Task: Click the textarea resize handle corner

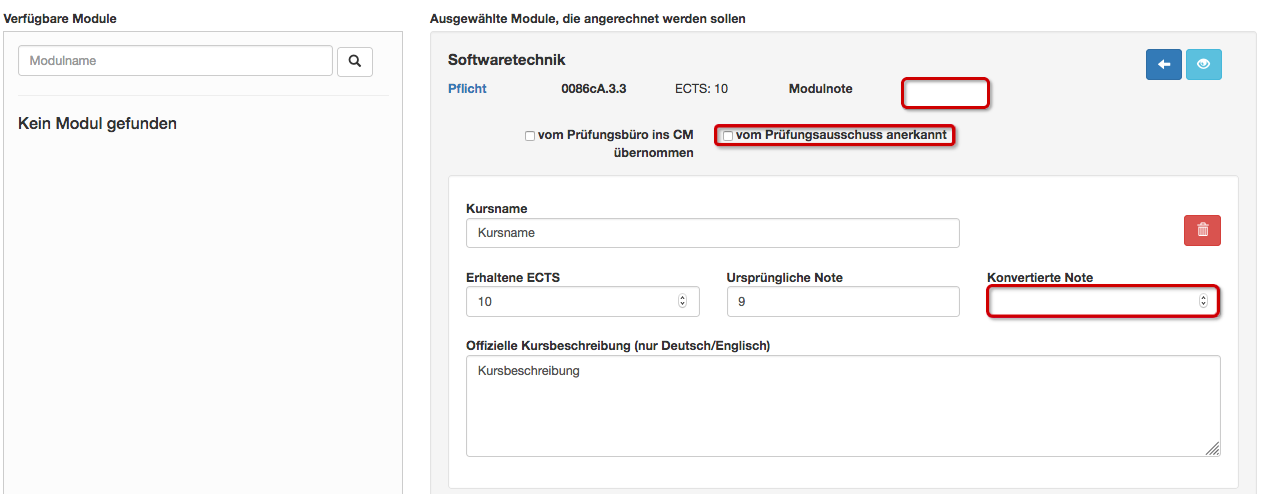Action: [x=1213, y=450]
